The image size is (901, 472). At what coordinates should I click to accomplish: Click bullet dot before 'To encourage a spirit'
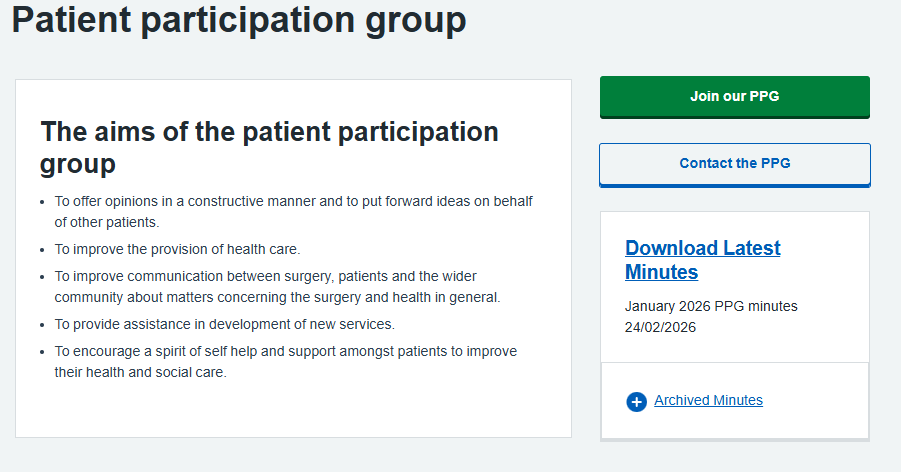[42, 352]
